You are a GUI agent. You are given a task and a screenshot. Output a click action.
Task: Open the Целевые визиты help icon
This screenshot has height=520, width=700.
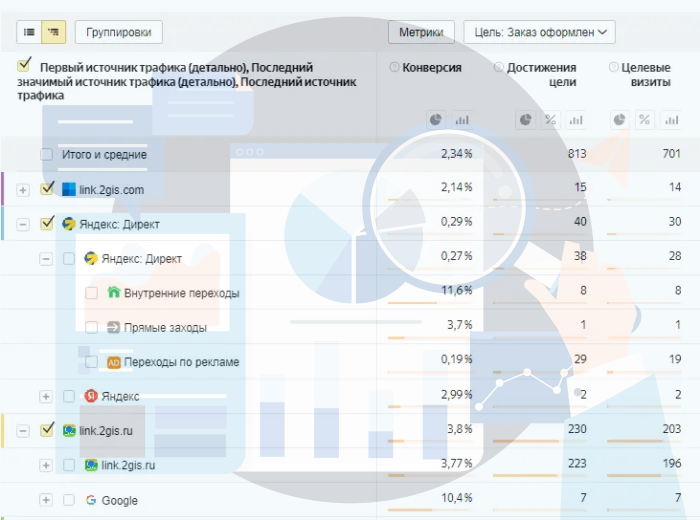click(614, 67)
